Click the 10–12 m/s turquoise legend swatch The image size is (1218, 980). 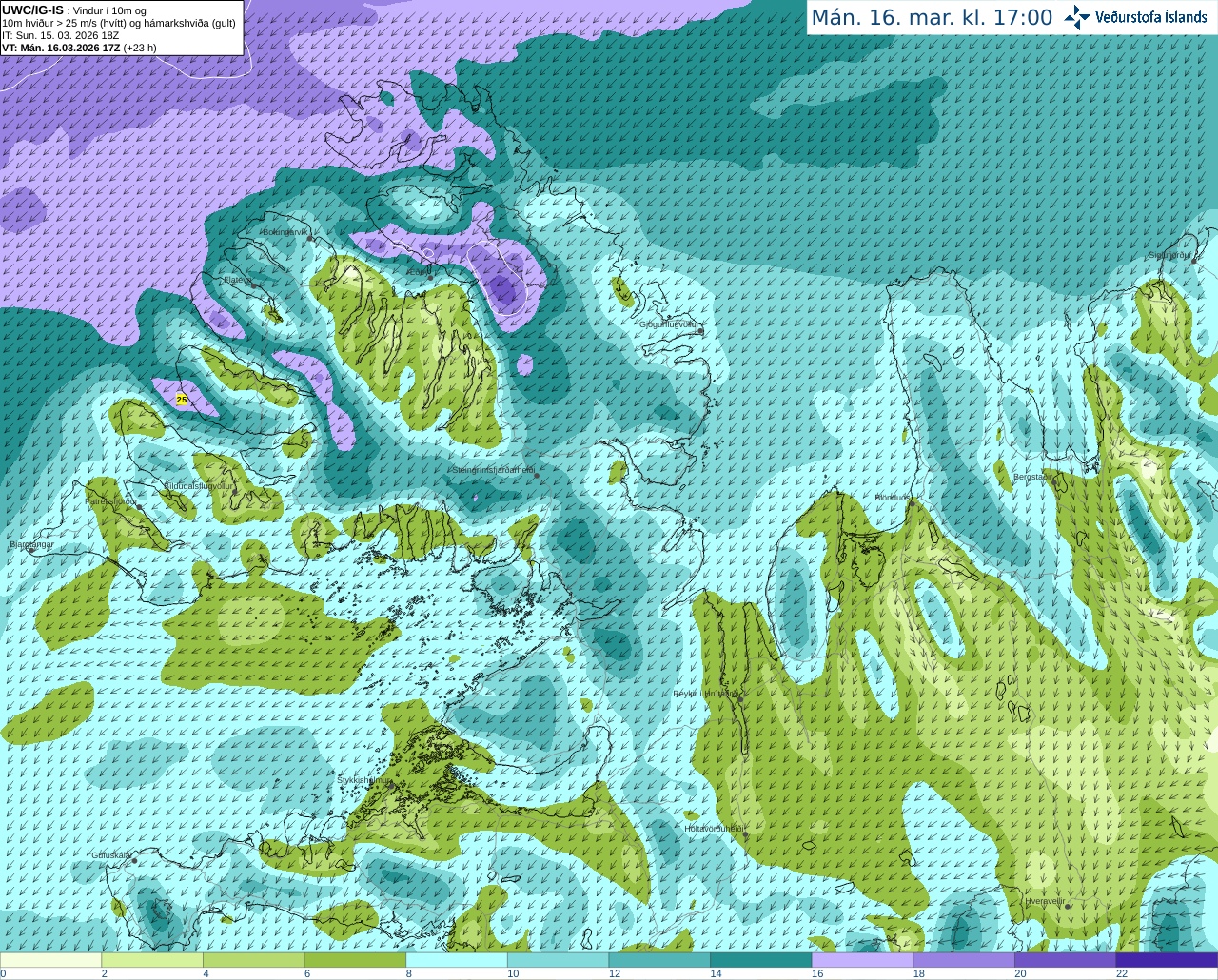tap(559, 960)
